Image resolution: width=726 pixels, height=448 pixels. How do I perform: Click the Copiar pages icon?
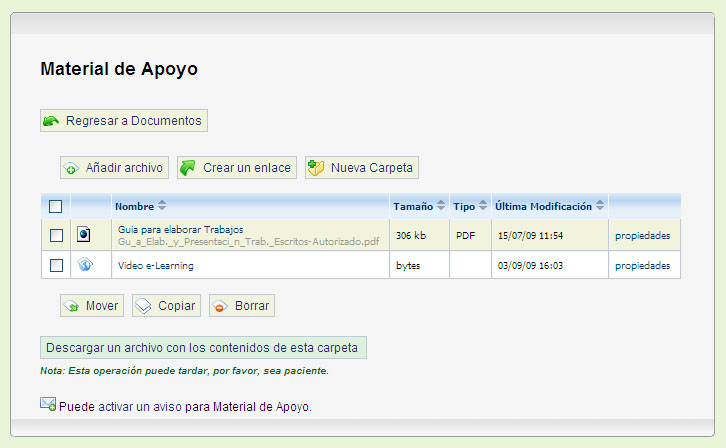pos(143,306)
